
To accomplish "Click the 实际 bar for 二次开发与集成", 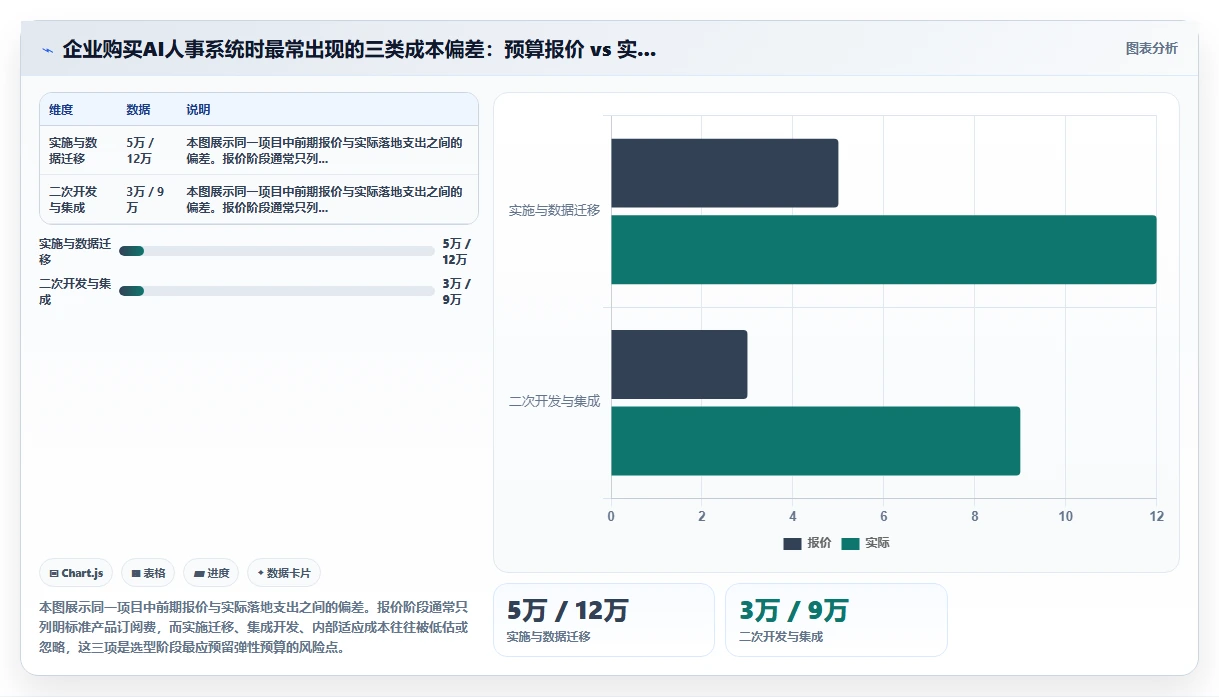I will click(815, 441).
